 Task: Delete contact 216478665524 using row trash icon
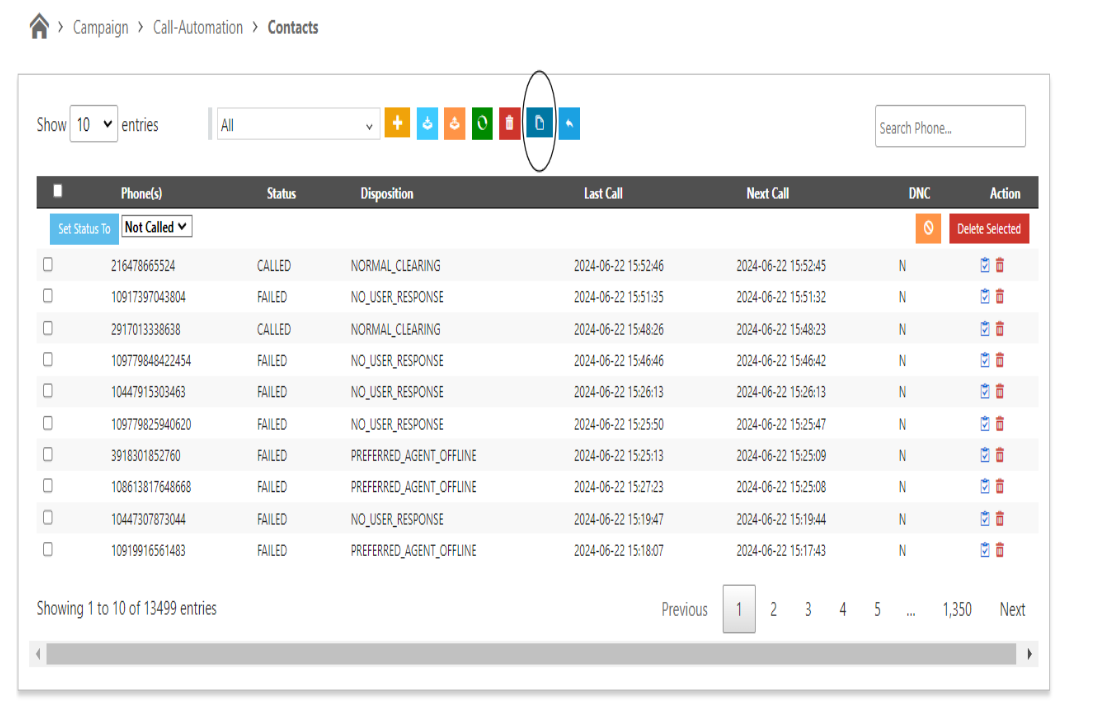[1000, 266]
